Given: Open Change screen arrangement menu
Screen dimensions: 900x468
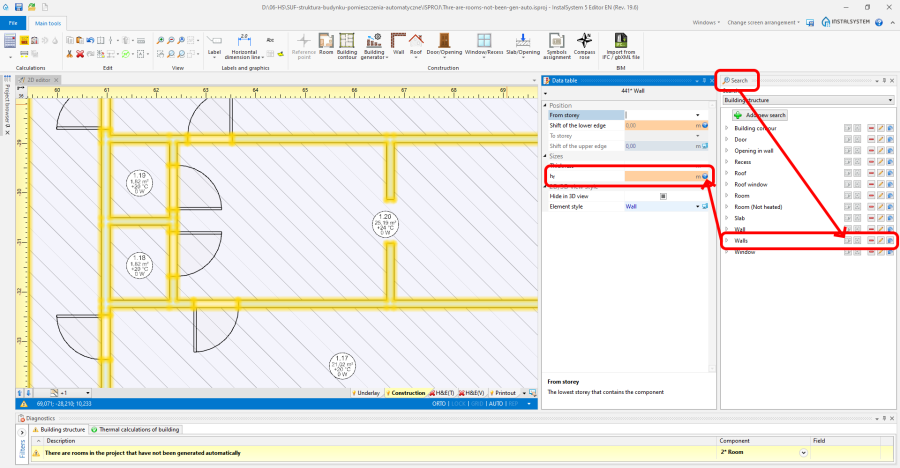Looking at the screenshot, I should pos(763,23).
